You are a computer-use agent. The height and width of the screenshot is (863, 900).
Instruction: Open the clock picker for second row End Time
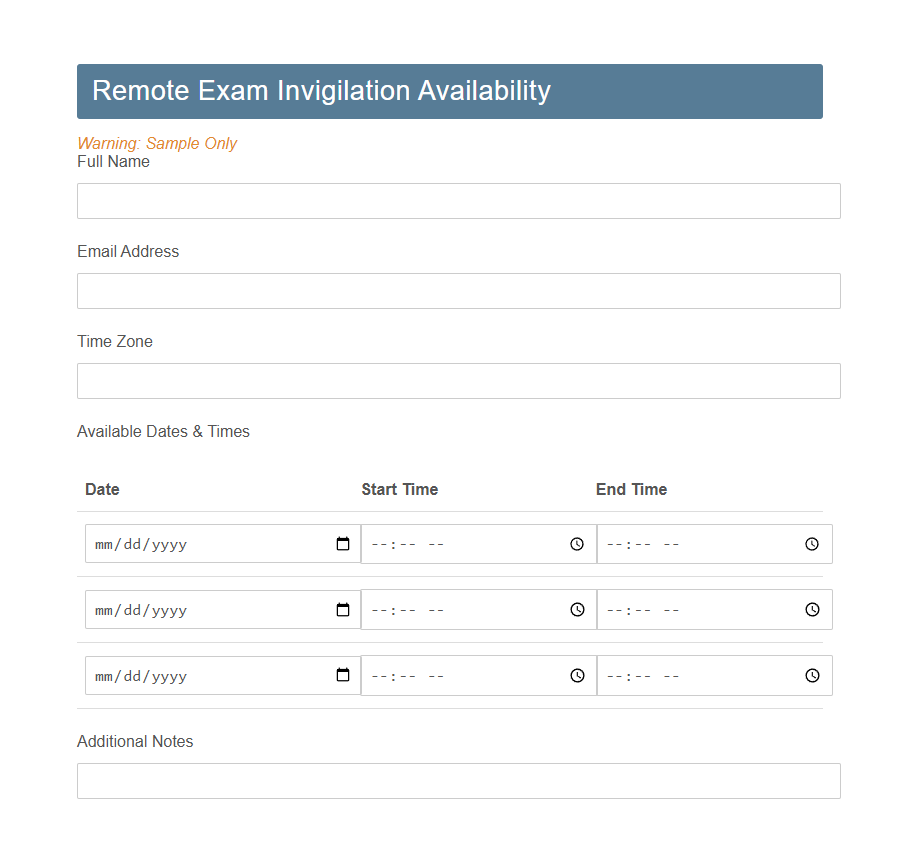pos(811,609)
